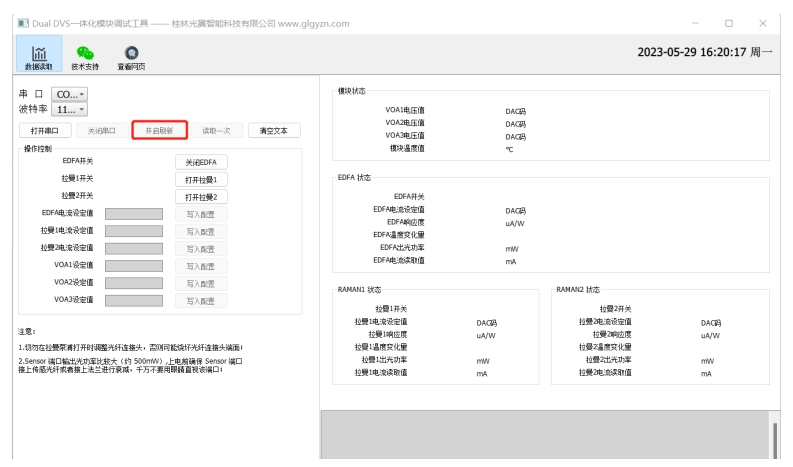Click the VOA2设定值 input field
This screenshot has width=793, height=467.
(133, 283)
